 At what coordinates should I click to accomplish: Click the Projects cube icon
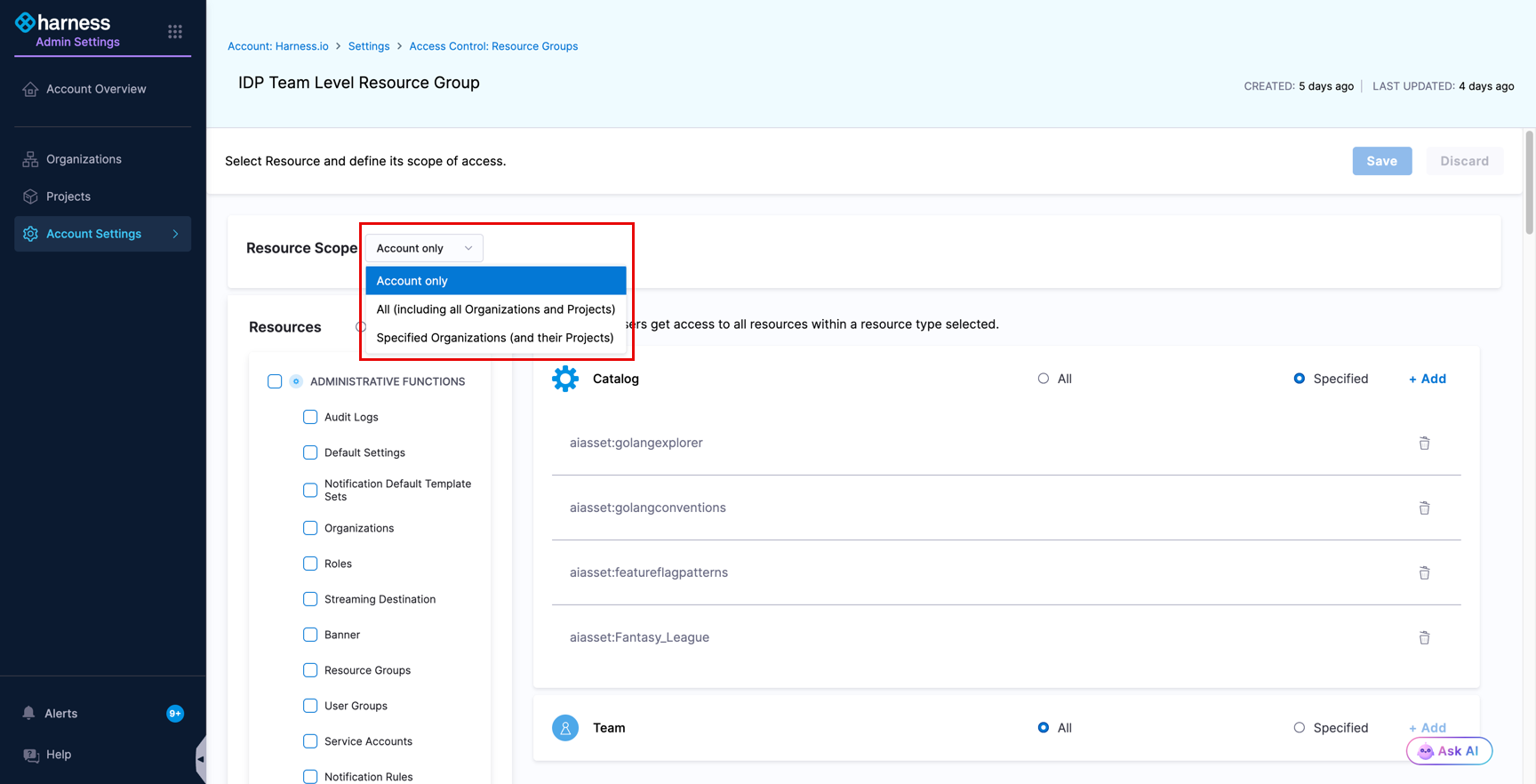click(x=30, y=196)
